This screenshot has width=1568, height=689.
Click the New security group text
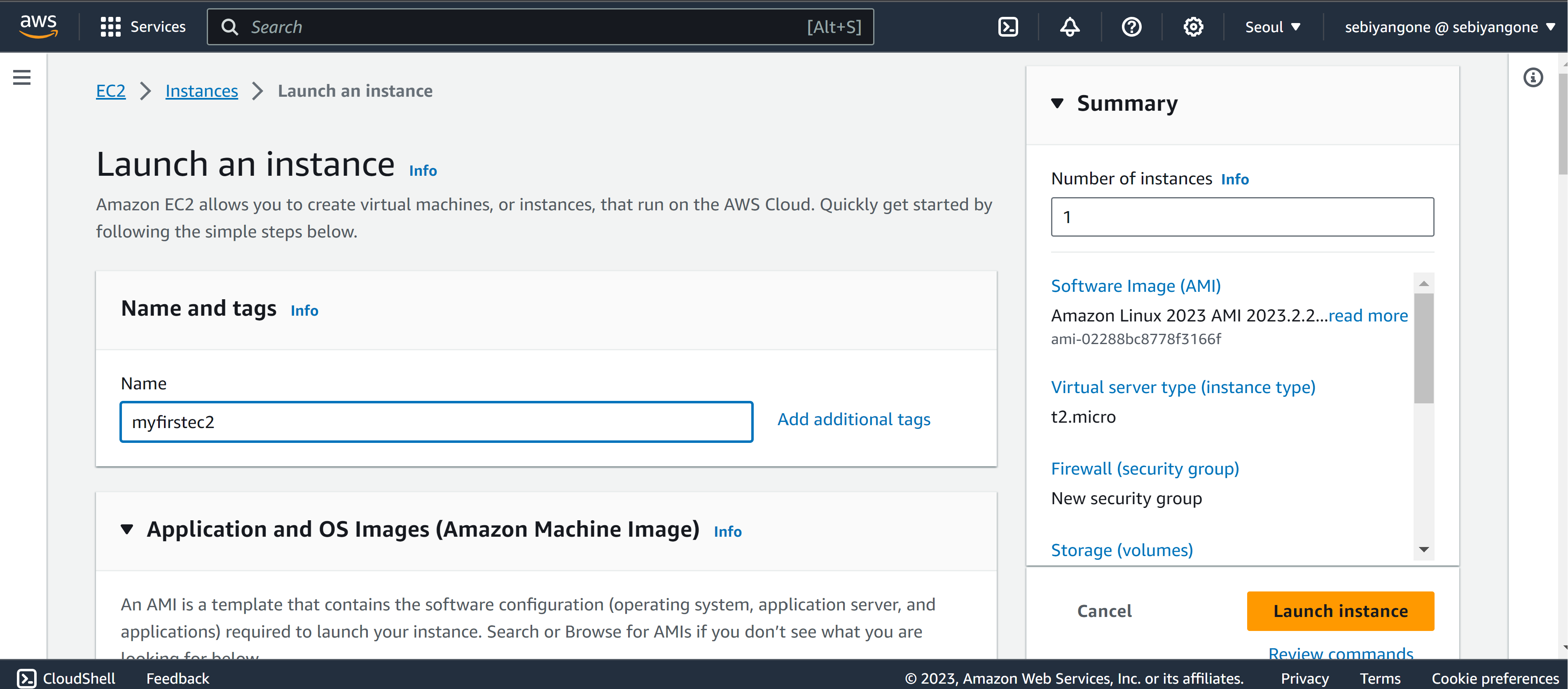(x=1126, y=498)
